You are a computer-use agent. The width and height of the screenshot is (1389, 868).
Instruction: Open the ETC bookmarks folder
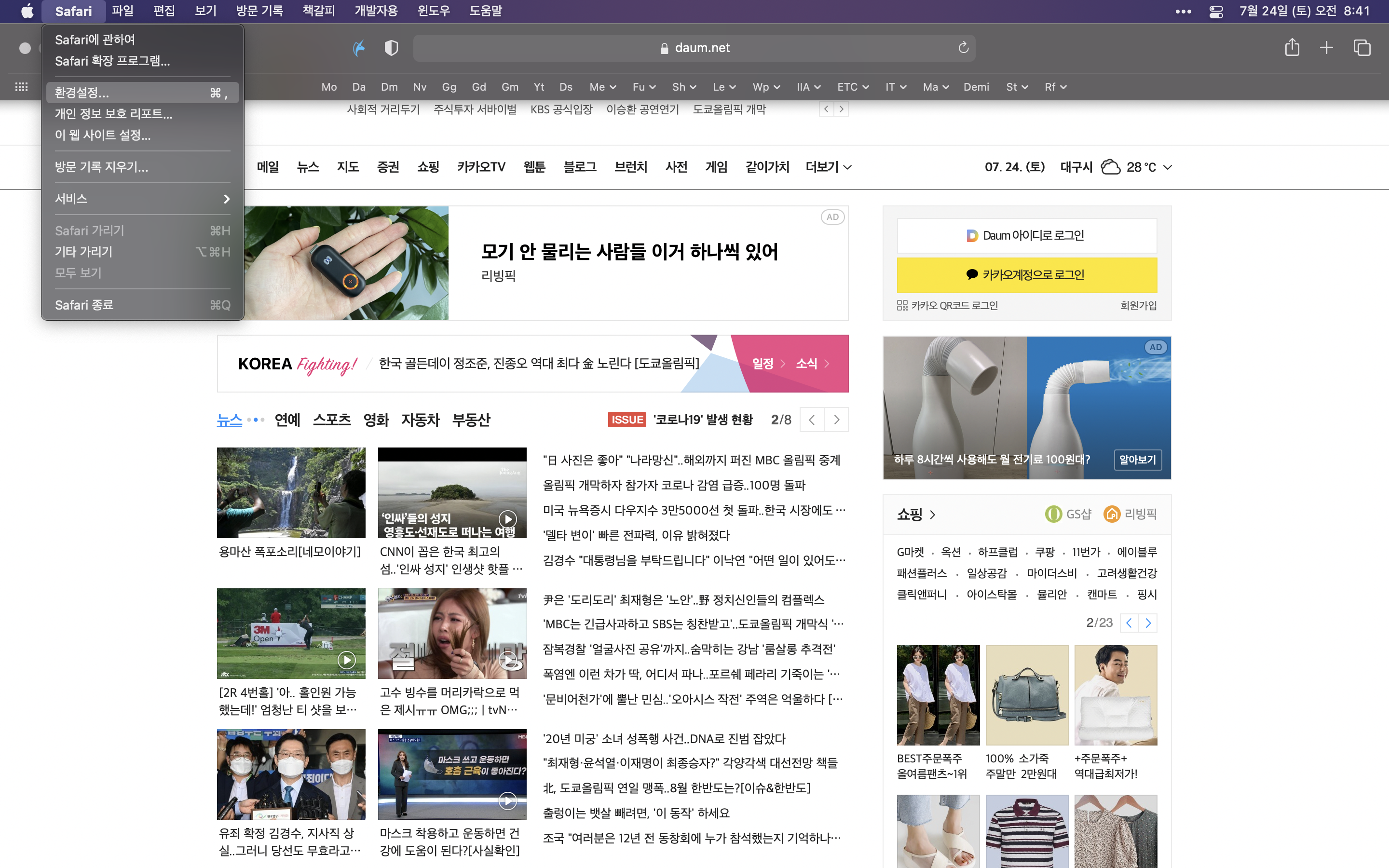coord(853,87)
